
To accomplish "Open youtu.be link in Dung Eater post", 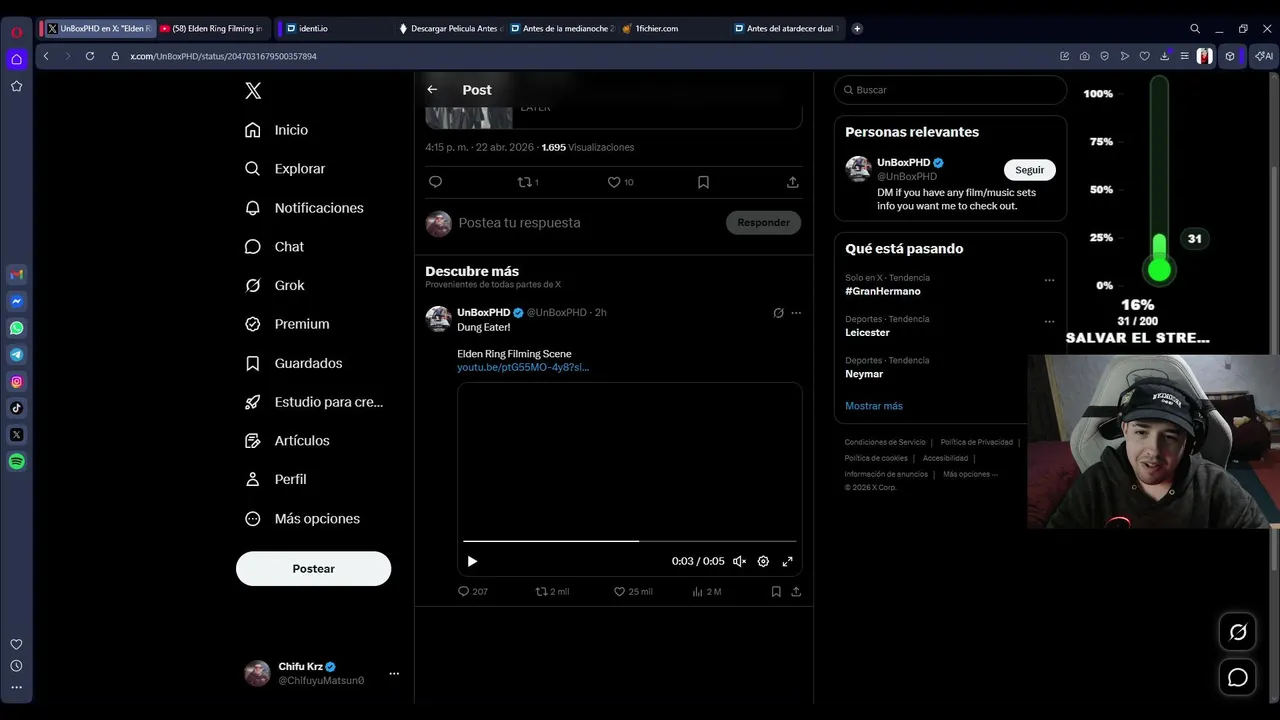I will click(523, 367).
